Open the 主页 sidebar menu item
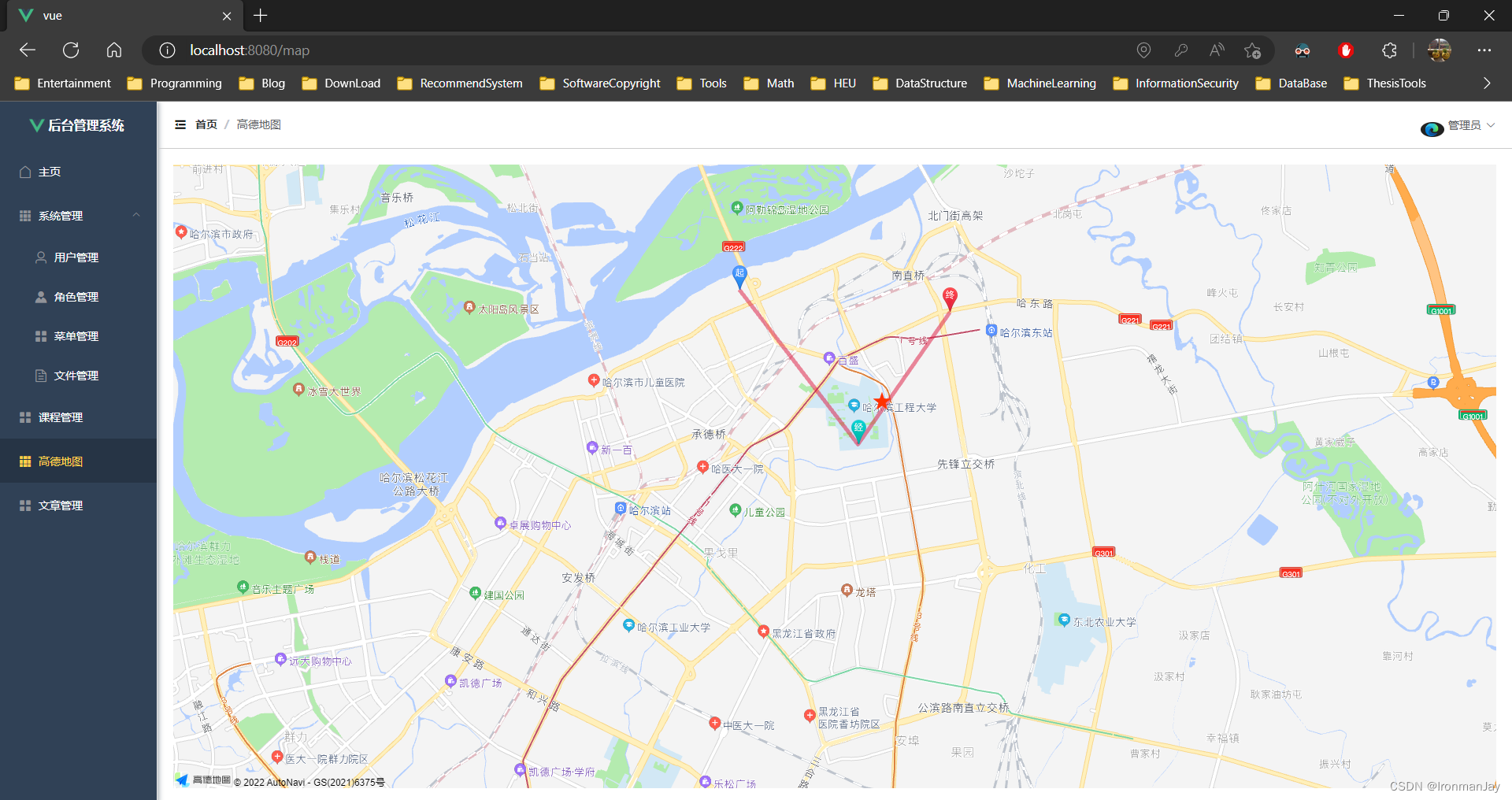This screenshot has height=800, width=1512. pos(78,172)
